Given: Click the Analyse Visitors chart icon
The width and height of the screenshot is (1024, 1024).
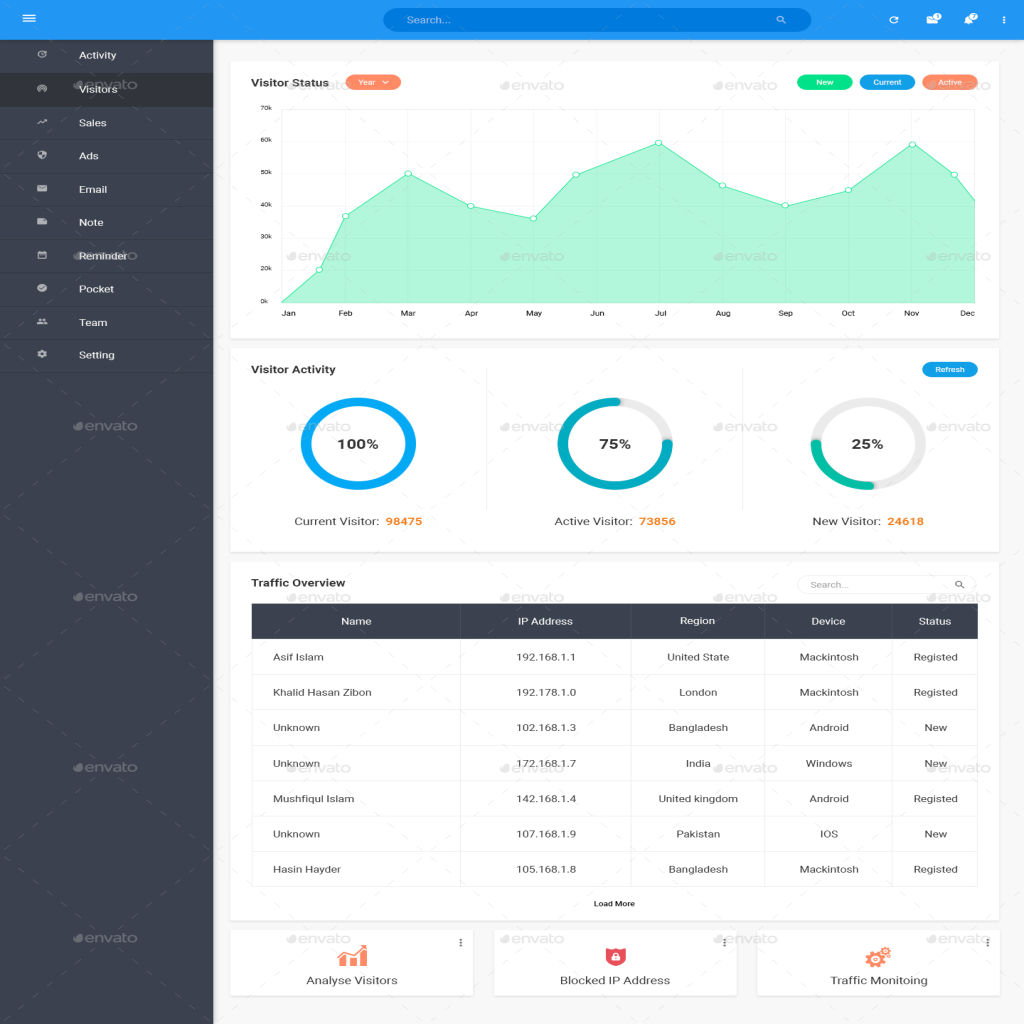Looking at the screenshot, I should (352, 957).
